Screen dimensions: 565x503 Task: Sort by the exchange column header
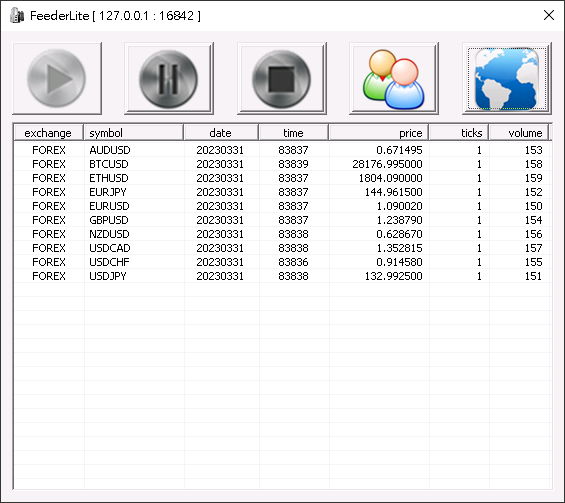[x=48, y=133]
